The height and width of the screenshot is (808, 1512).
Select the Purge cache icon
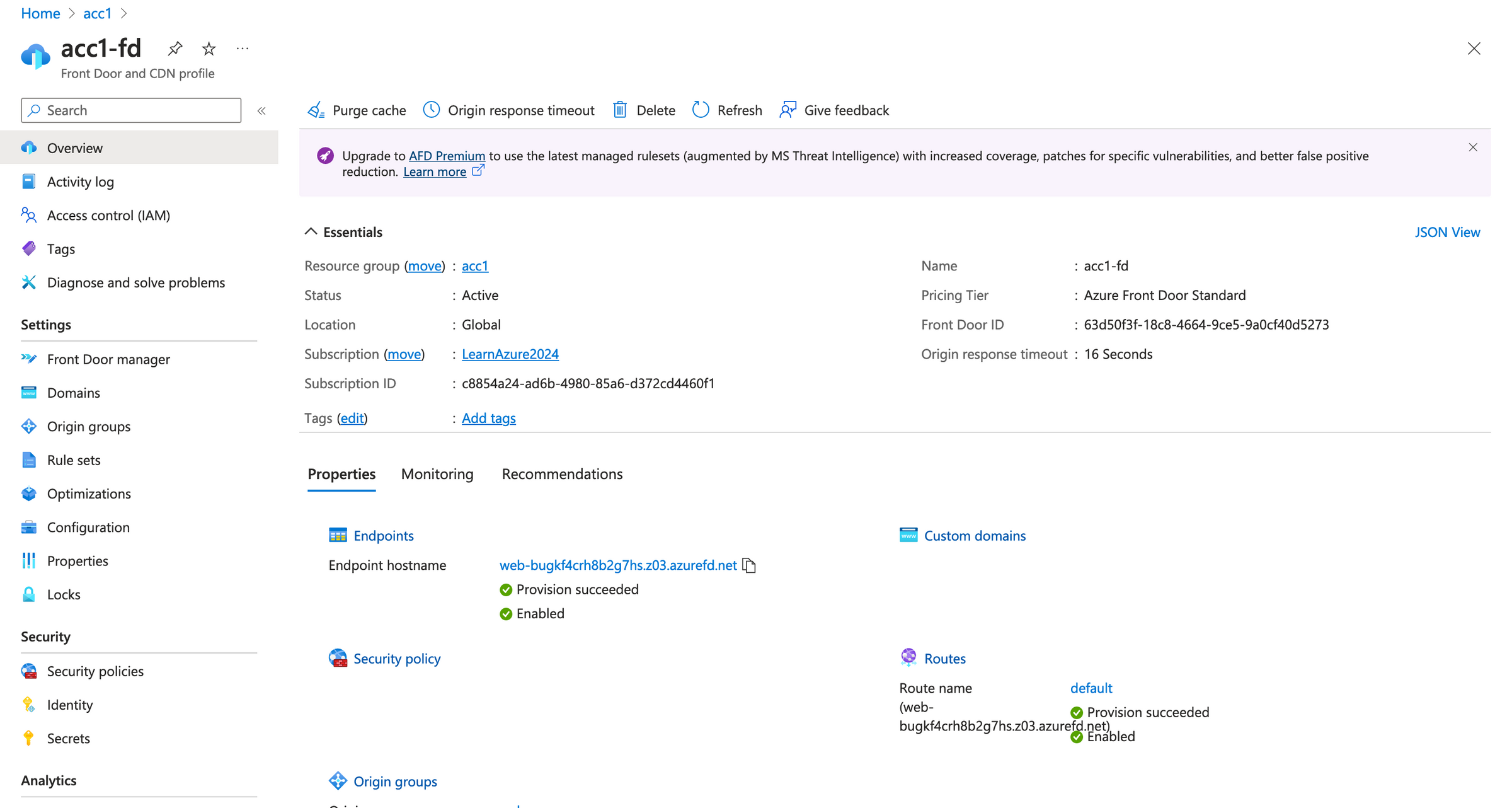[317, 110]
